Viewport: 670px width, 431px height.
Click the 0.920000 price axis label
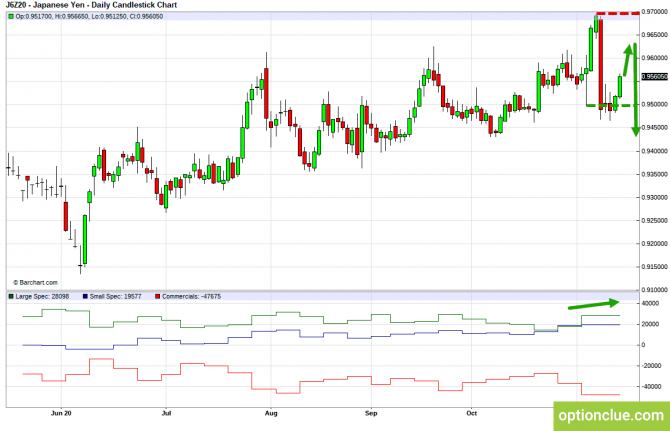point(654,243)
